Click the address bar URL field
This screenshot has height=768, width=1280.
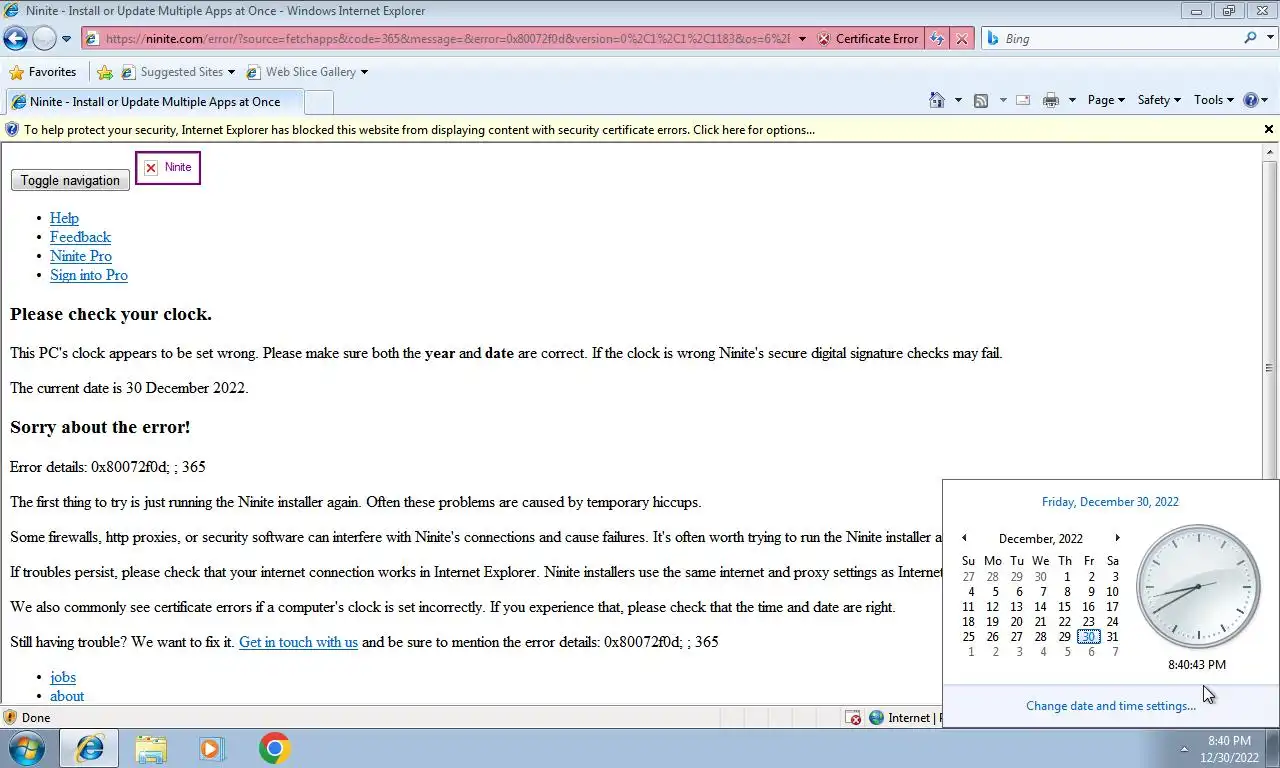point(446,39)
